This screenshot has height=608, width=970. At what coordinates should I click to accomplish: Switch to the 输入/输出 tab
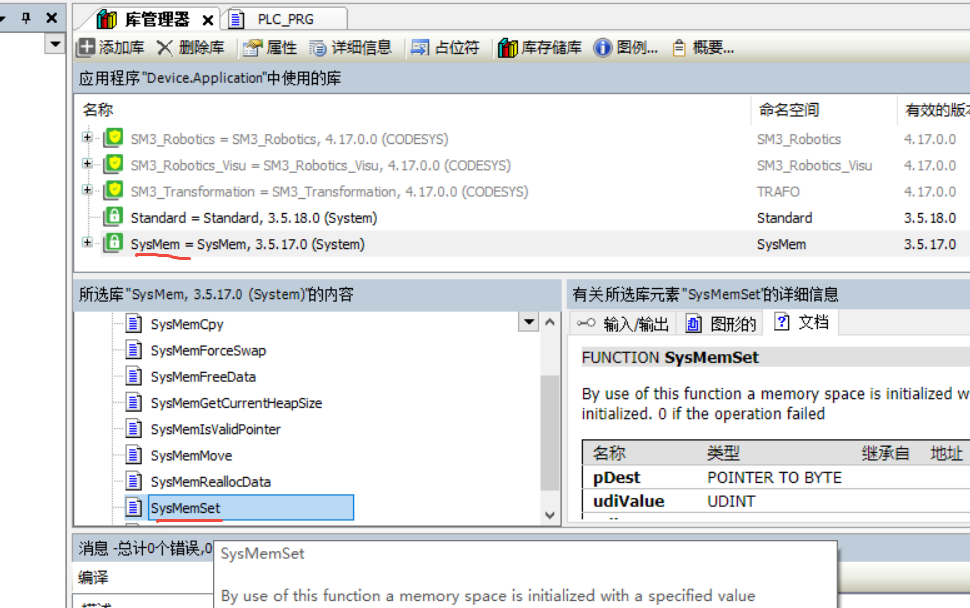click(x=622, y=323)
